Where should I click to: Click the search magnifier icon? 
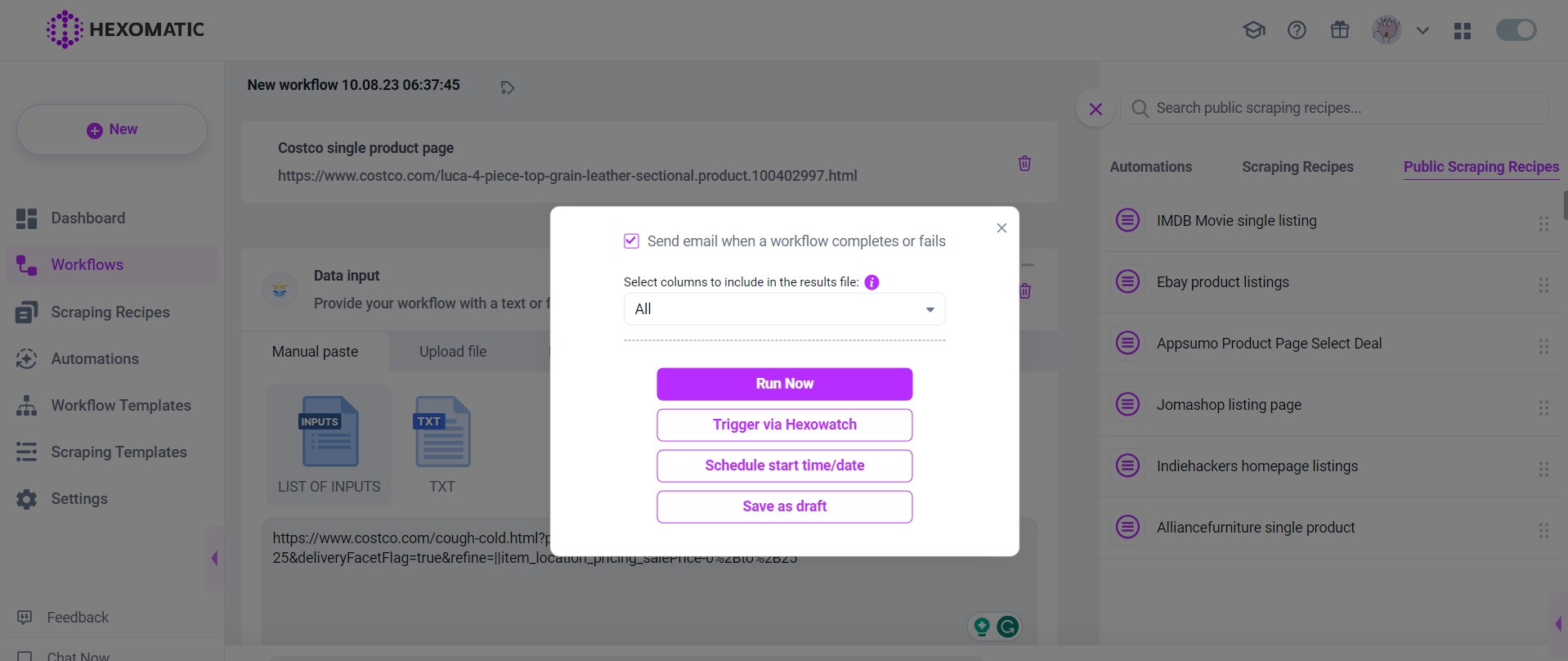[x=1140, y=108]
